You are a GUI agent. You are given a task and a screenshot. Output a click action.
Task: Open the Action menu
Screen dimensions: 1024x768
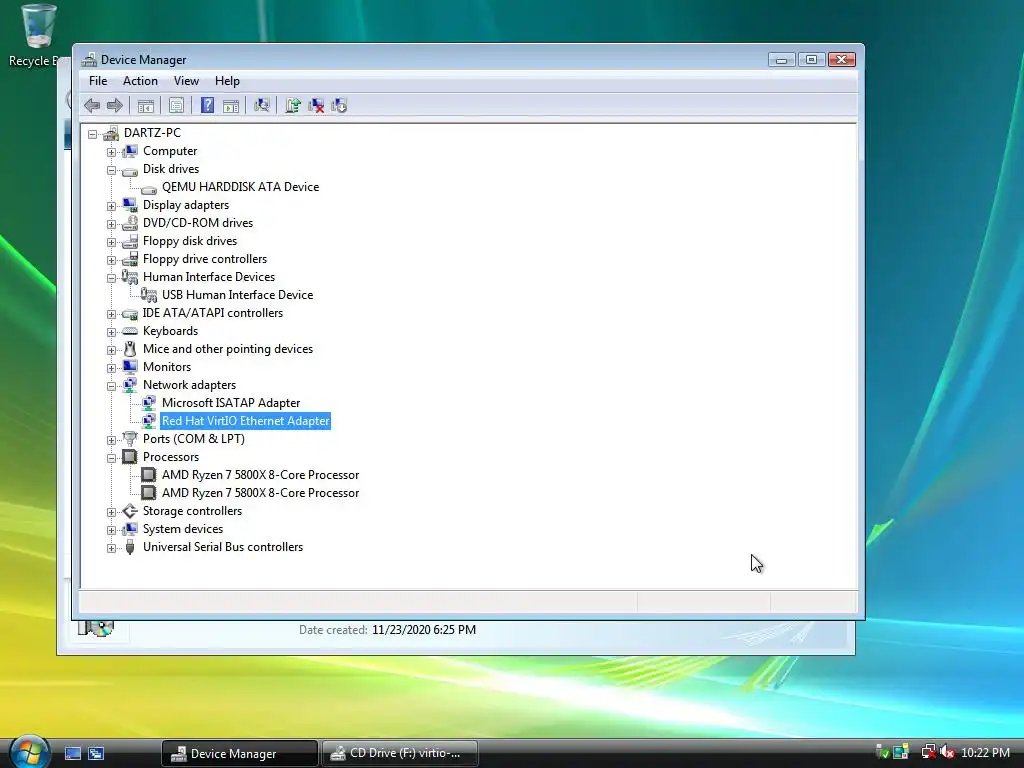(x=140, y=81)
